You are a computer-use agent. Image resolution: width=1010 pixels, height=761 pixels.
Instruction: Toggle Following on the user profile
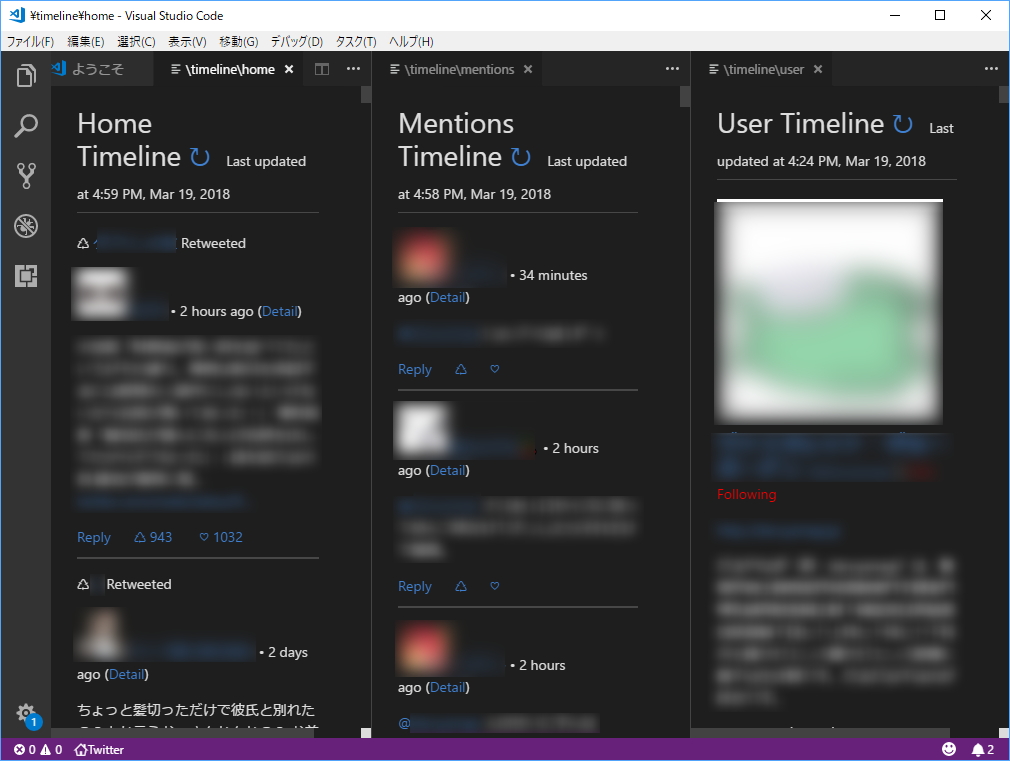746,494
